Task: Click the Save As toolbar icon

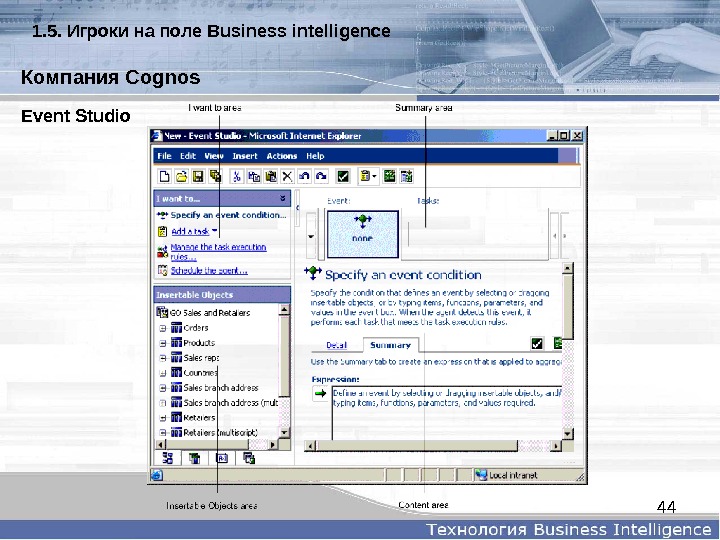Action: (215, 176)
